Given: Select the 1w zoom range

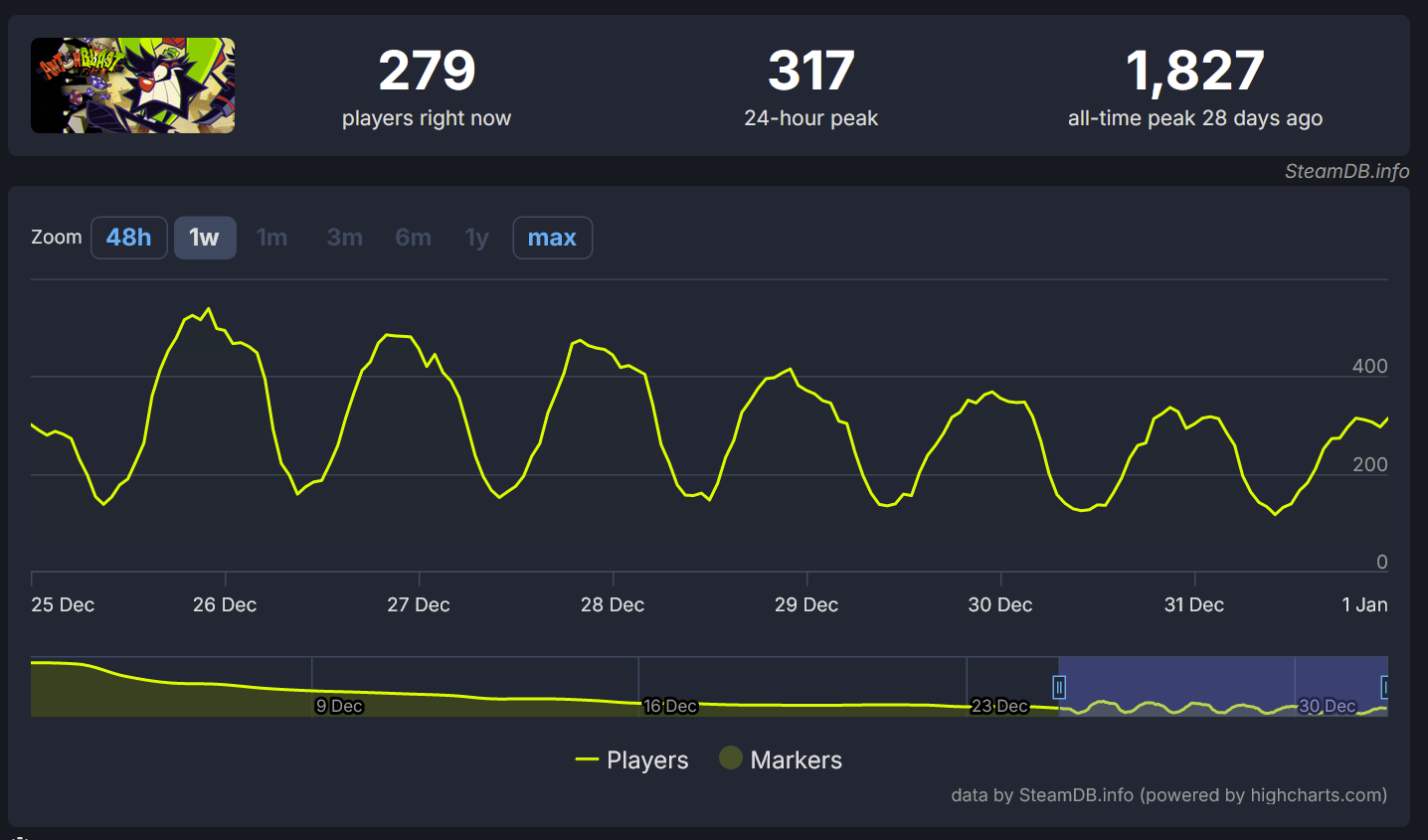Looking at the screenshot, I should pyautogui.click(x=205, y=238).
